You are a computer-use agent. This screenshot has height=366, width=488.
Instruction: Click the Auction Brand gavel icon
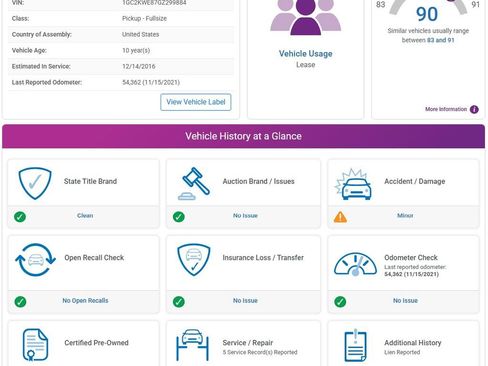click(194, 183)
